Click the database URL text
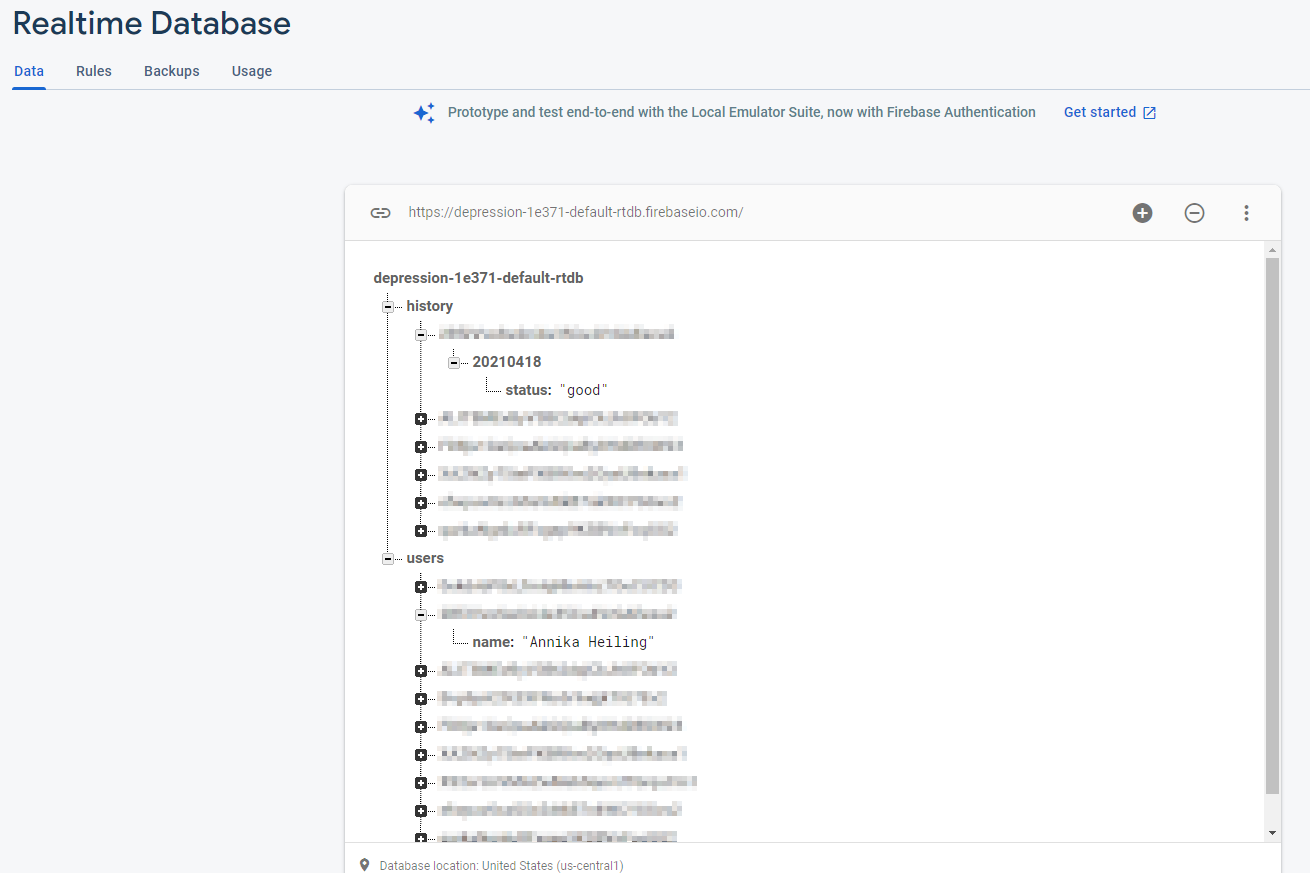The width and height of the screenshot is (1310, 873). point(575,212)
